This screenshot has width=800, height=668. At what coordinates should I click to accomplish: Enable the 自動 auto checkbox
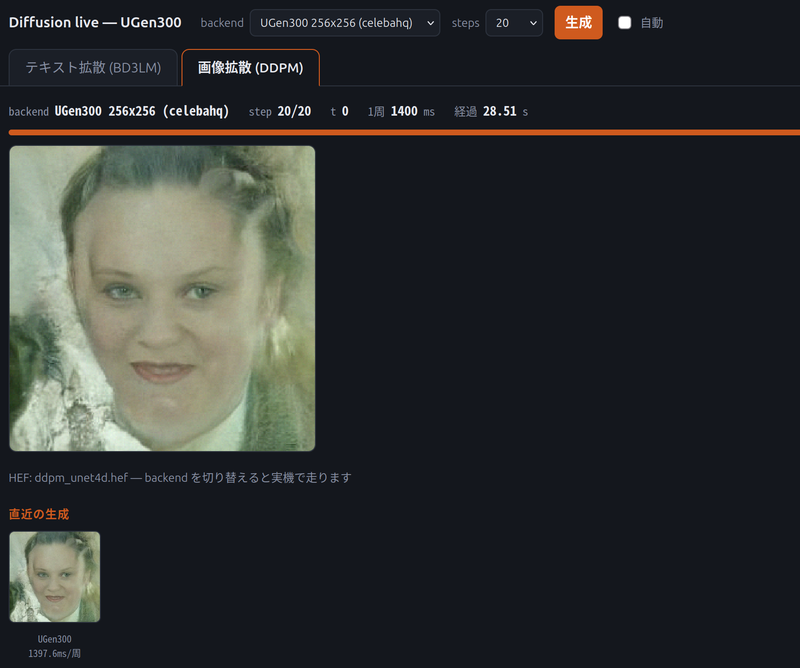(x=624, y=23)
